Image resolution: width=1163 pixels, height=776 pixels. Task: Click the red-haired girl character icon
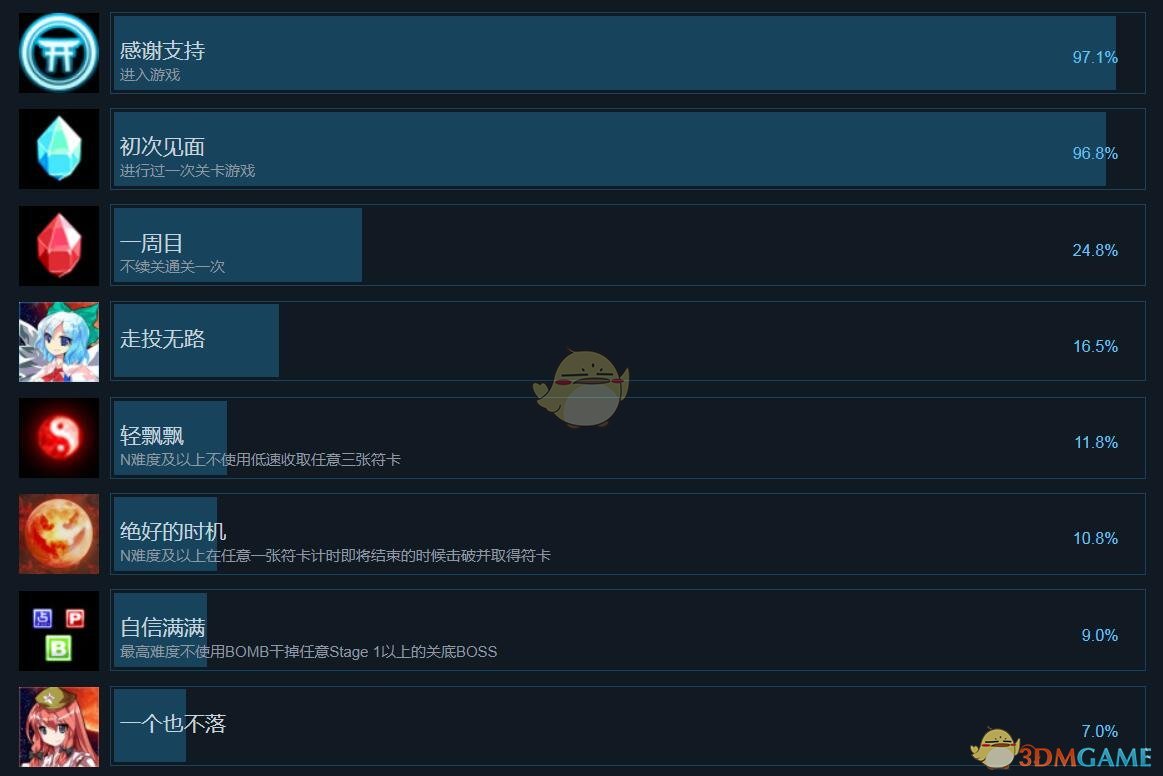click(59, 727)
